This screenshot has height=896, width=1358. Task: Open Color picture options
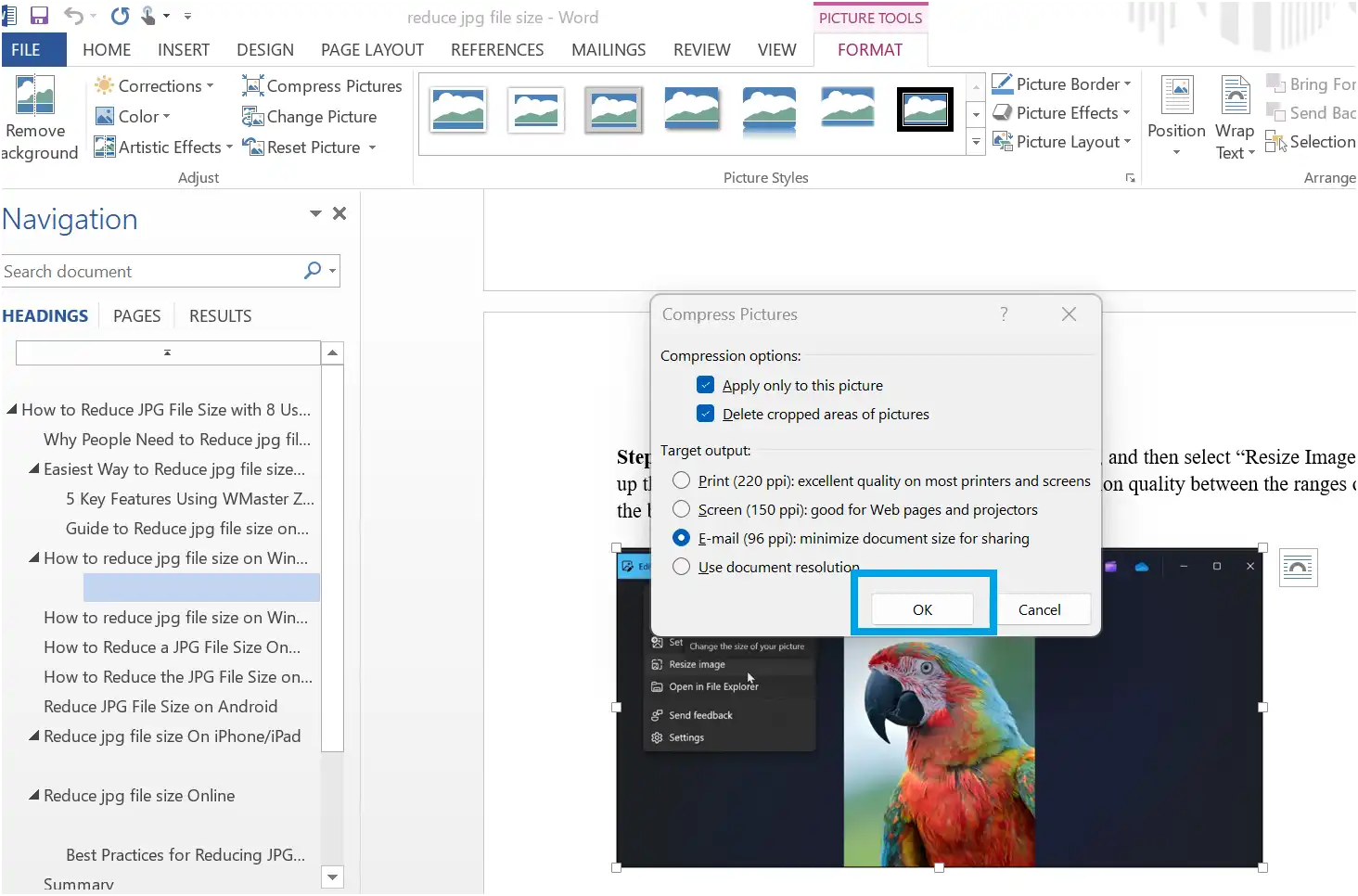point(133,116)
